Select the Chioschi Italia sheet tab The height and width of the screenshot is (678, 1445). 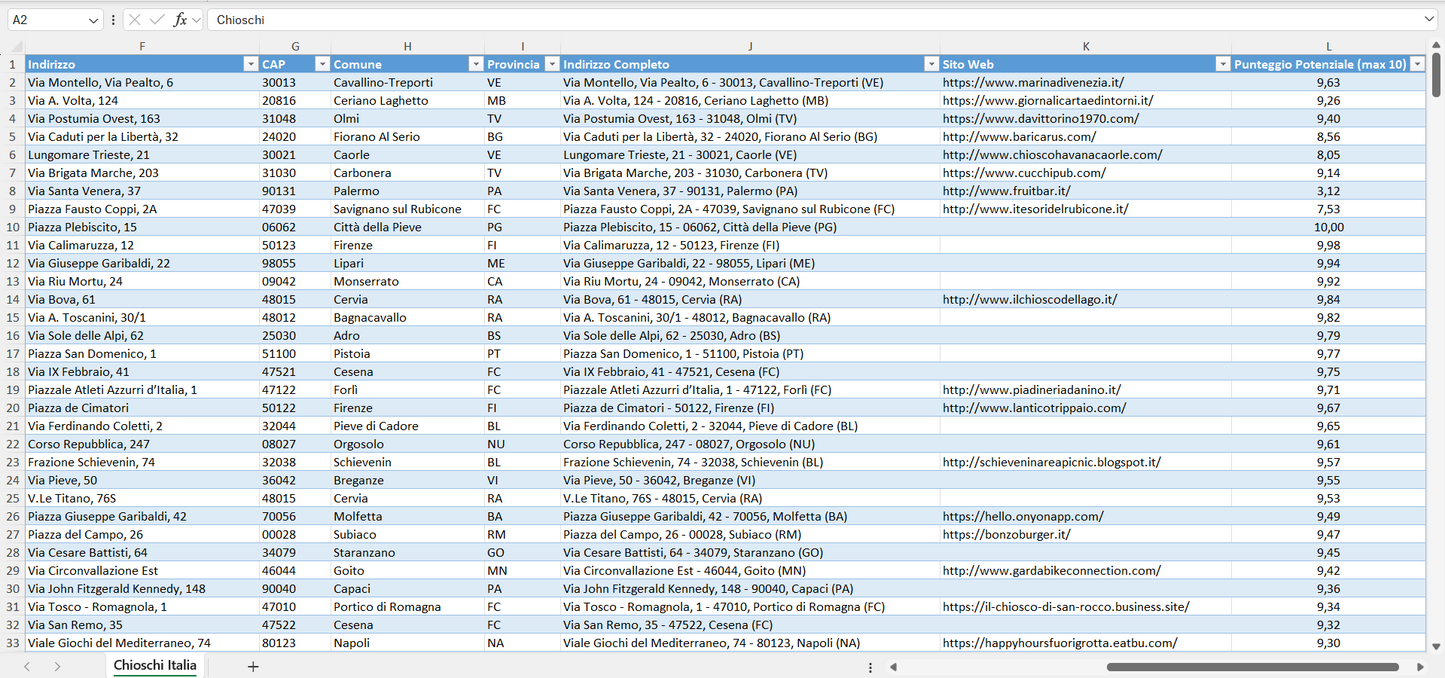[x=154, y=665]
